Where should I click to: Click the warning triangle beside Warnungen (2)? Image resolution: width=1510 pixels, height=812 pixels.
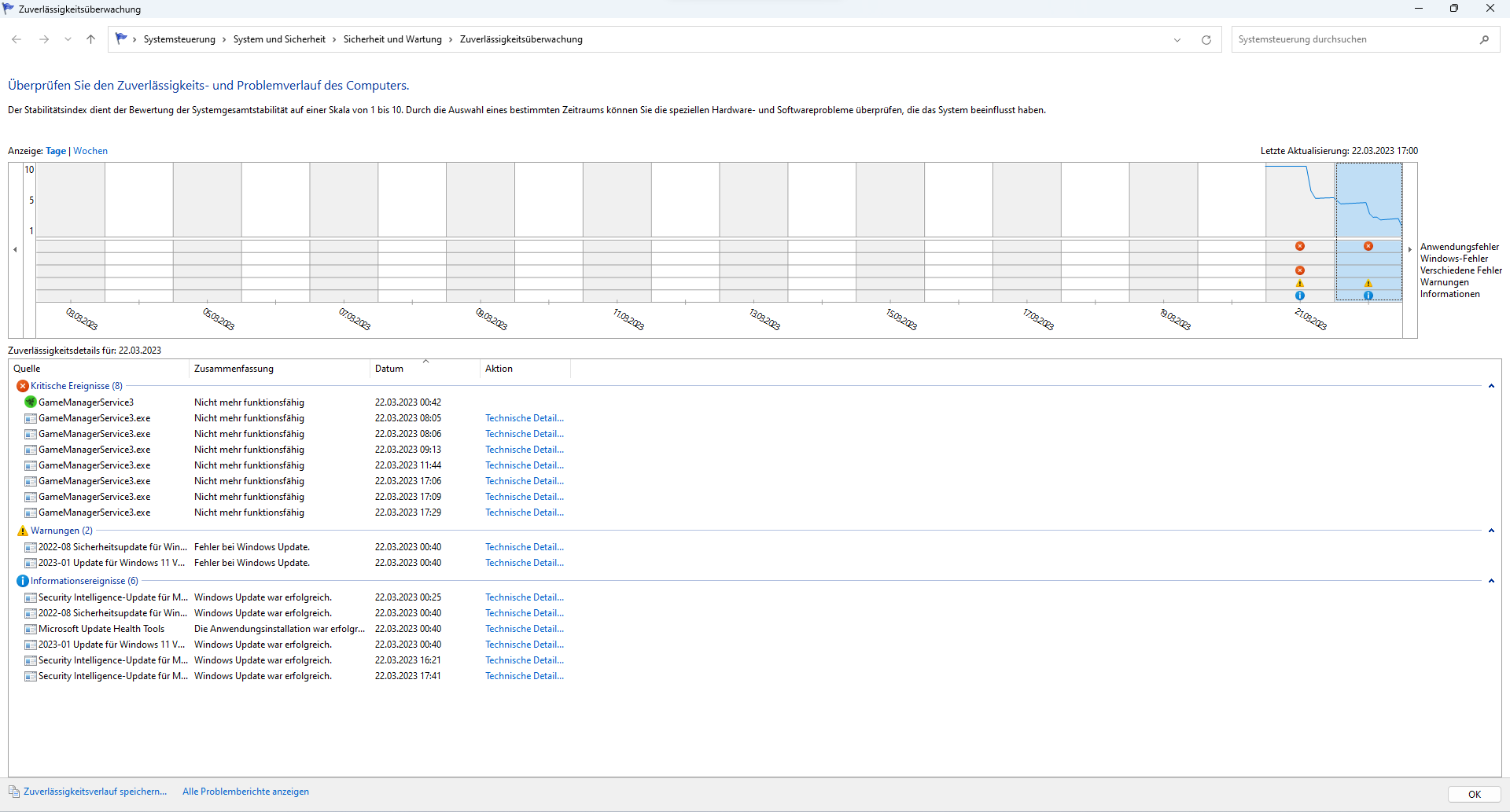pyautogui.click(x=22, y=531)
